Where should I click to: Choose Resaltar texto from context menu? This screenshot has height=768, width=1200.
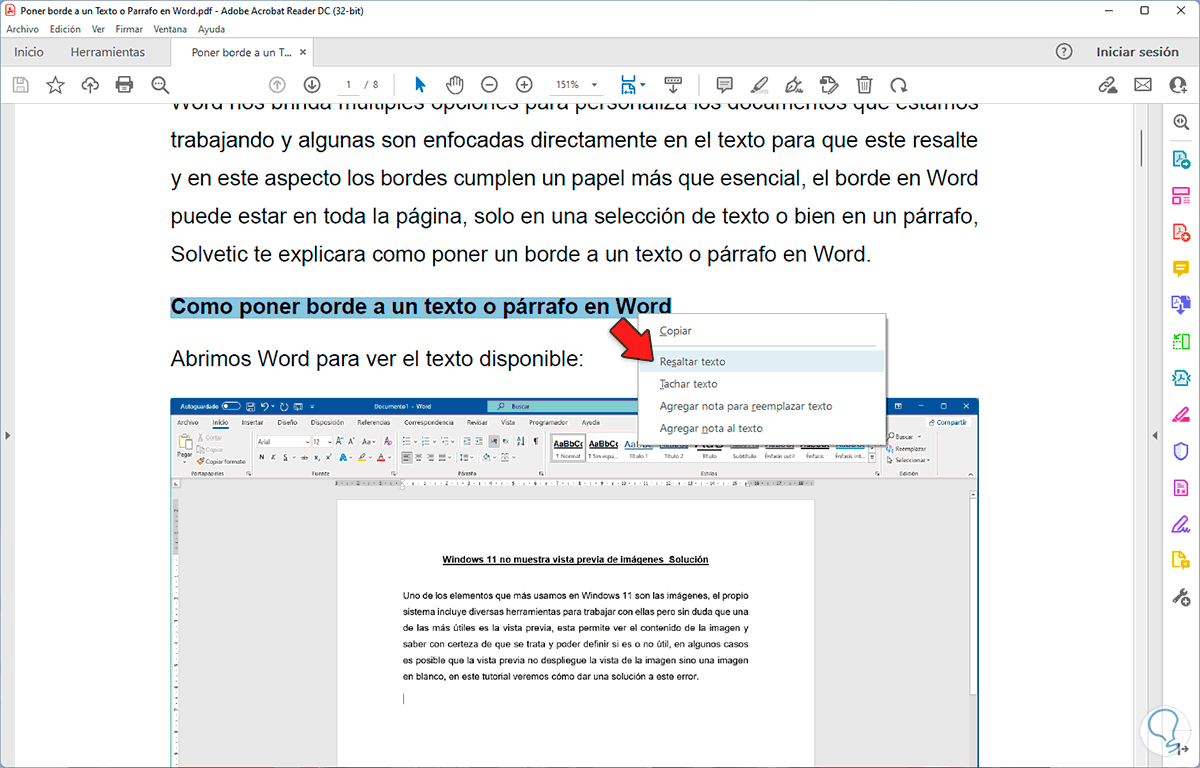(692, 361)
